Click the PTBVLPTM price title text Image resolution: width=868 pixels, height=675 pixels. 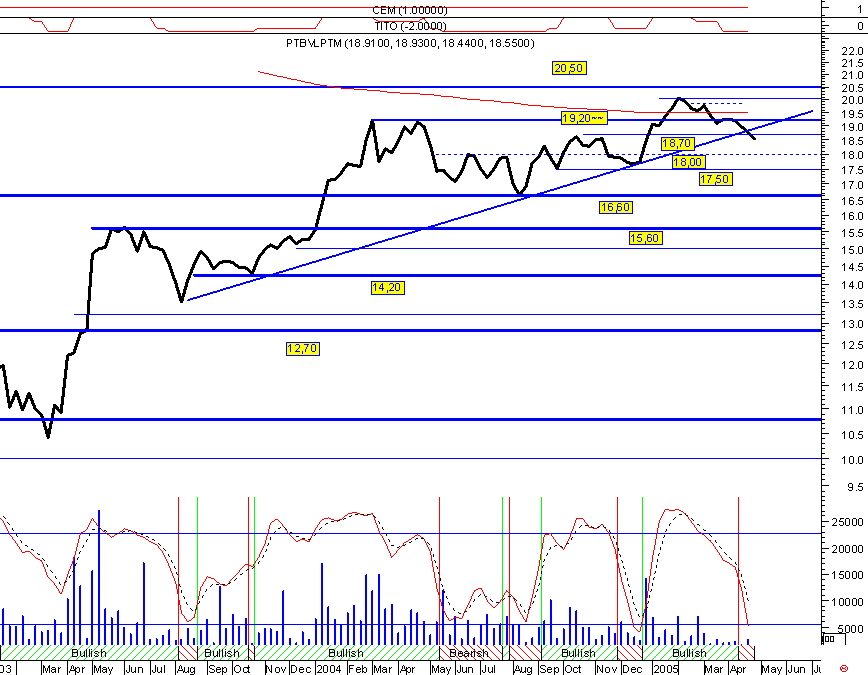[x=410, y=43]
